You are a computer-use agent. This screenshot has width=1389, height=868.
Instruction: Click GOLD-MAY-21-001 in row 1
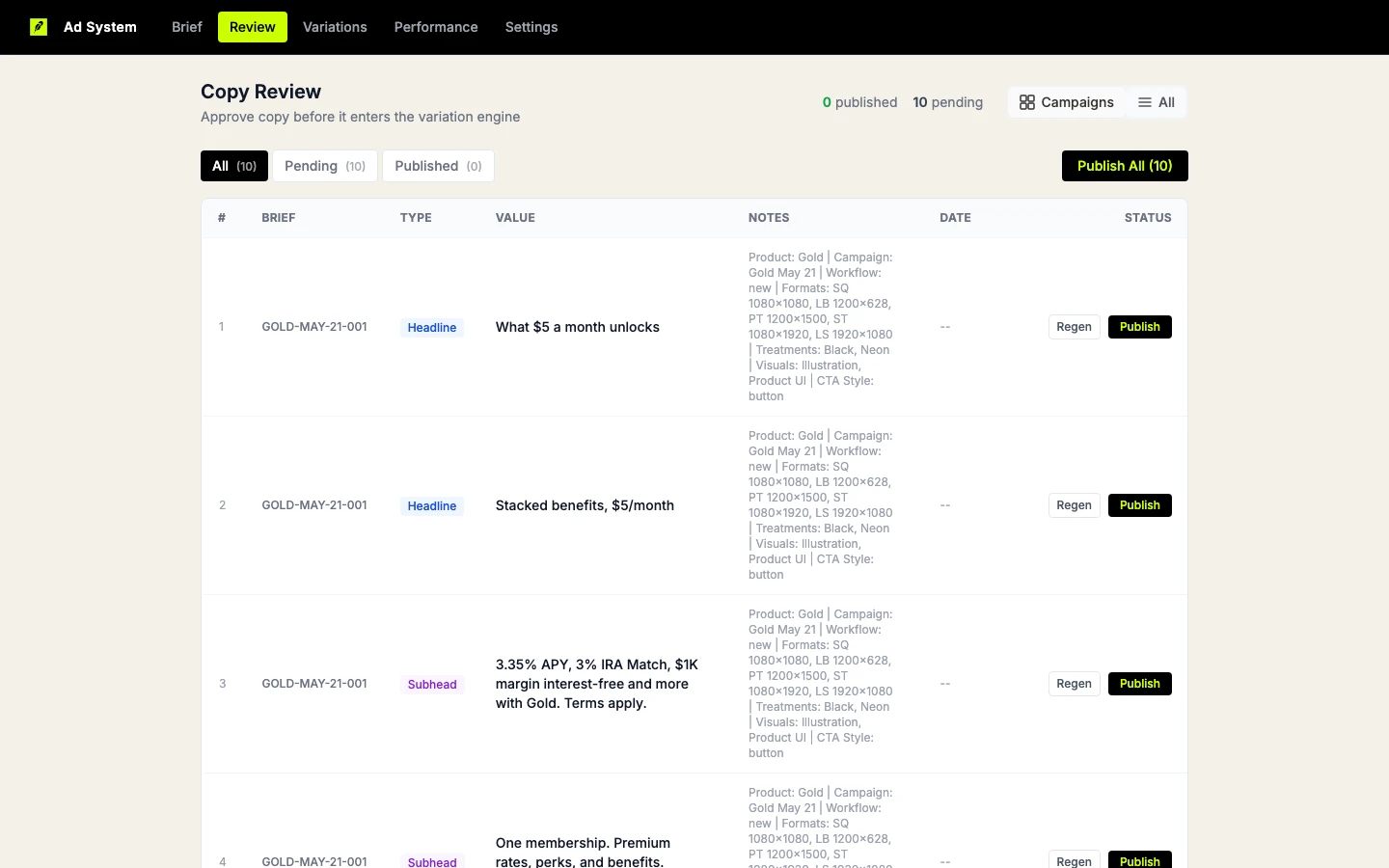[x=314, y=327]
